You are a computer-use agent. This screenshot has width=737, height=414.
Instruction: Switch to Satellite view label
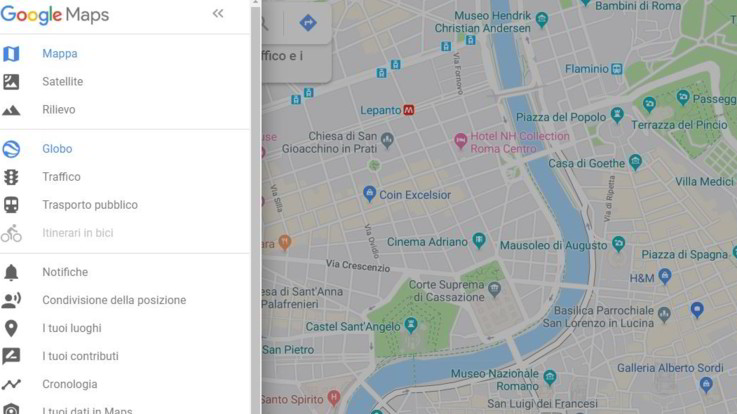[x=63, y=82]
